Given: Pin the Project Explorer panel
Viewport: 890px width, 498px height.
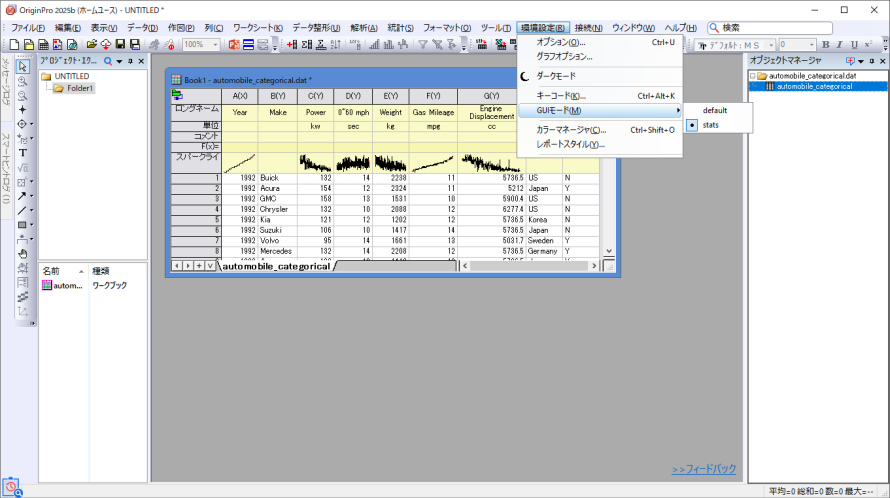Looking at the screenshot, I should tap(131, 61).
